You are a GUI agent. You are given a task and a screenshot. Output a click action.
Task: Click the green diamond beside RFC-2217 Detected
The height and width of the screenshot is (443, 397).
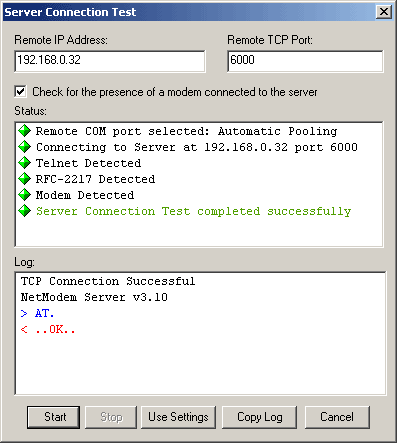(x=24, y=179)
